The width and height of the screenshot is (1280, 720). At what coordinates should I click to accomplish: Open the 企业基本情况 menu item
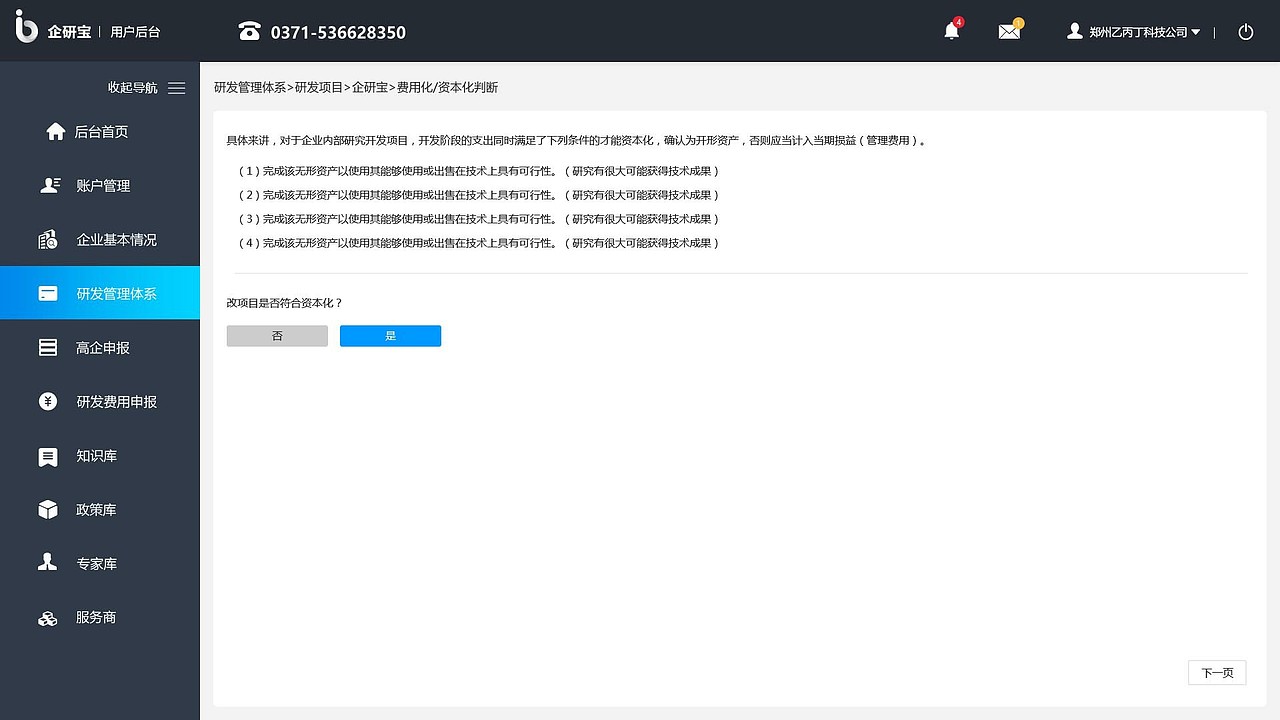pyautogui.click(x=100, y=240)
